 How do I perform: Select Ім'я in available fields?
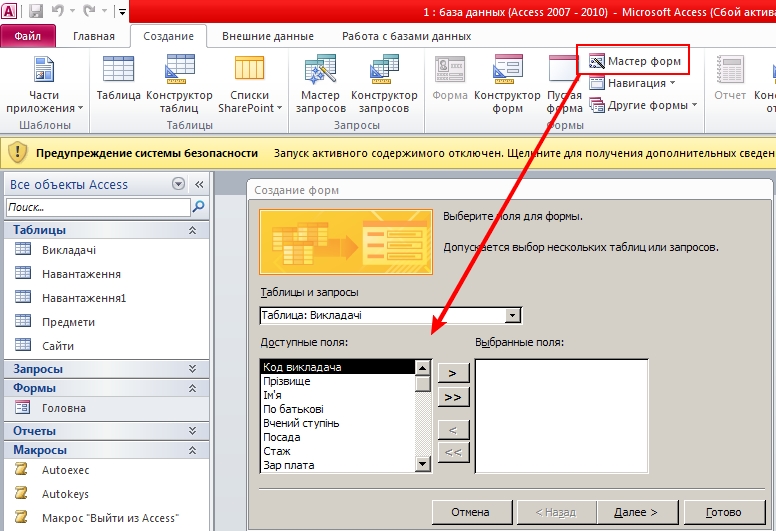click(339, 395)
